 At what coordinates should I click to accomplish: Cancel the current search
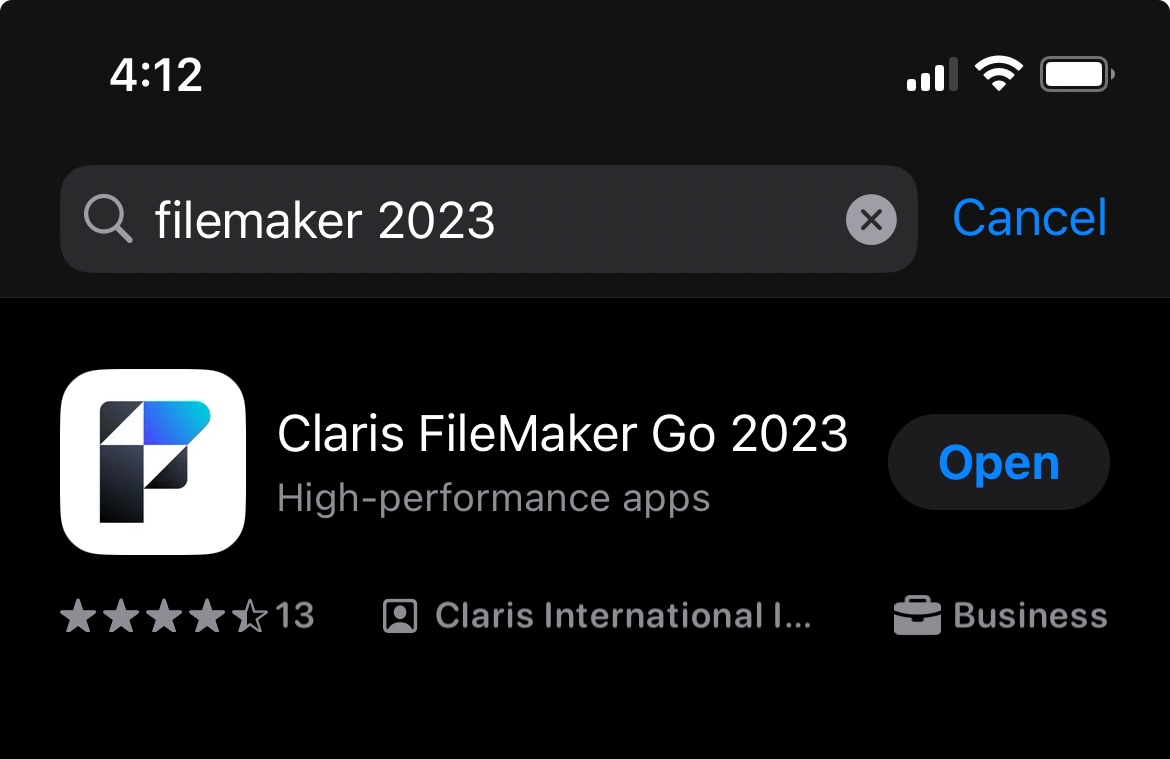click(x=1029, y=218)
